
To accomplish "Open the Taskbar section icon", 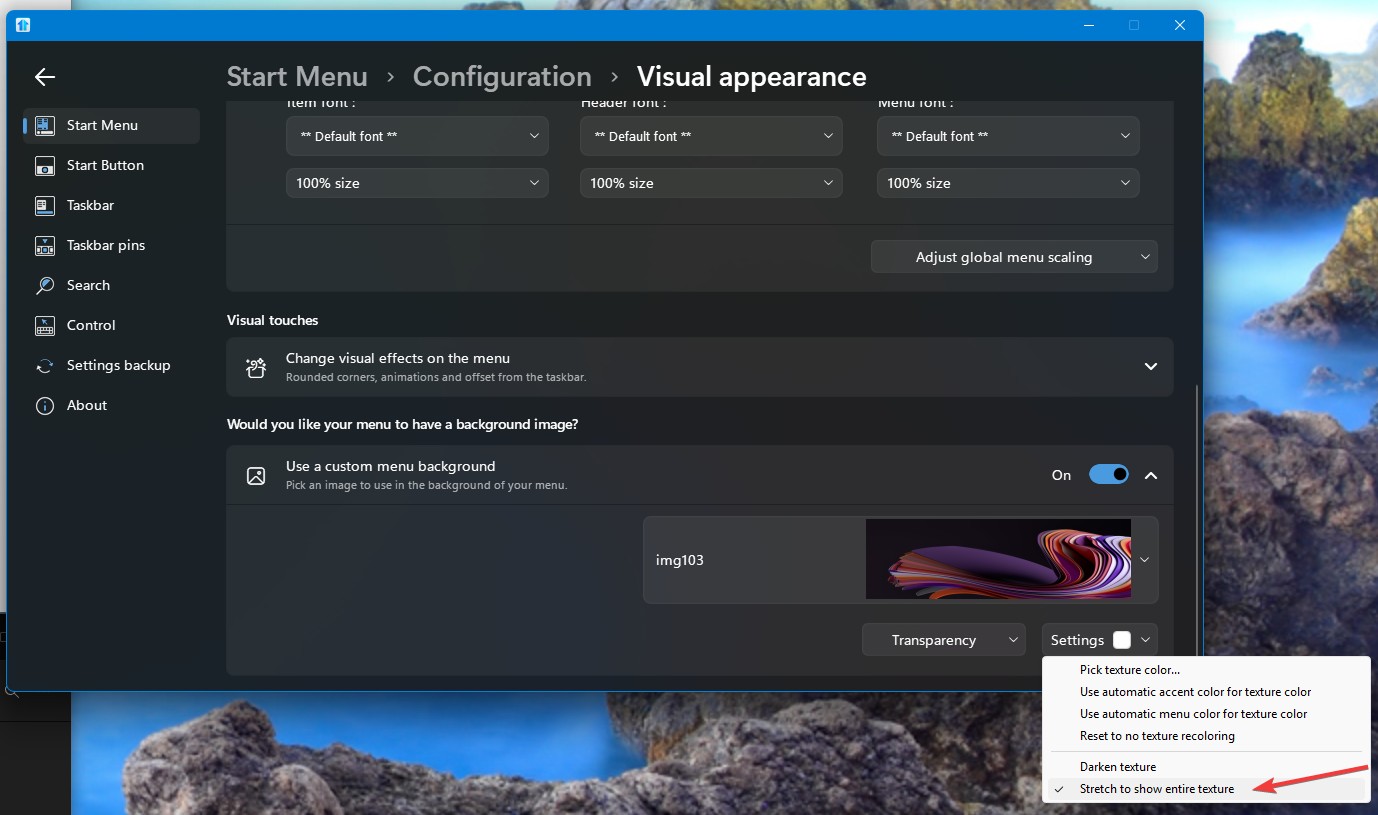I will pos(45,206).
